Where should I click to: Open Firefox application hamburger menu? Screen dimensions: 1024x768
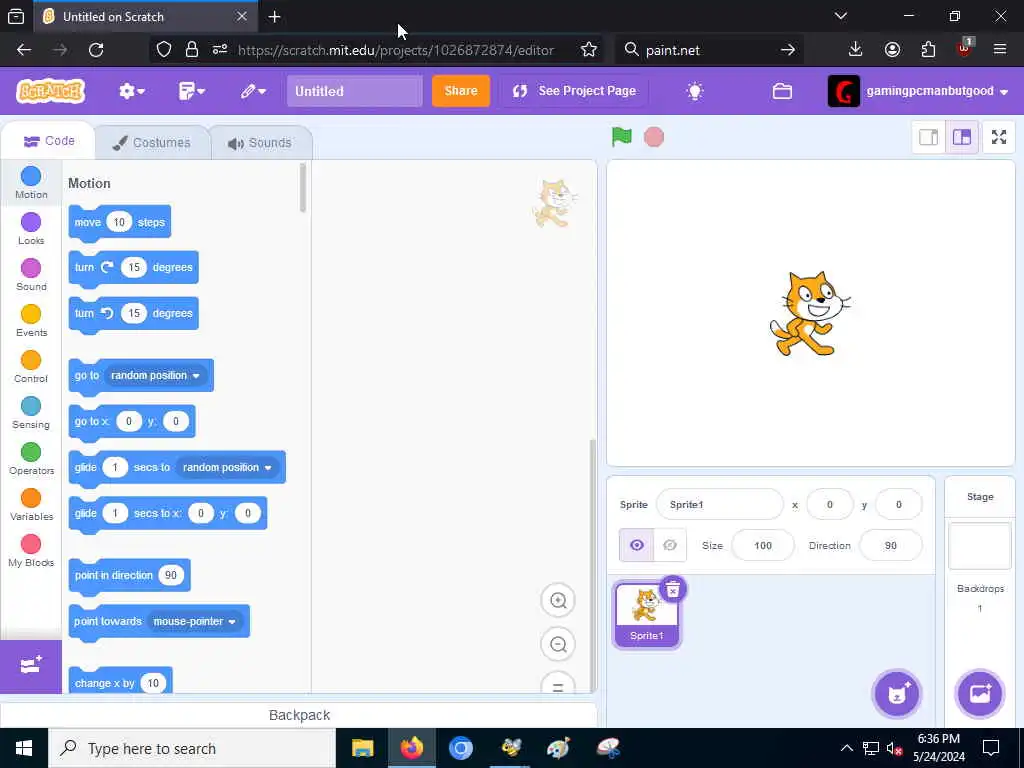999,50
